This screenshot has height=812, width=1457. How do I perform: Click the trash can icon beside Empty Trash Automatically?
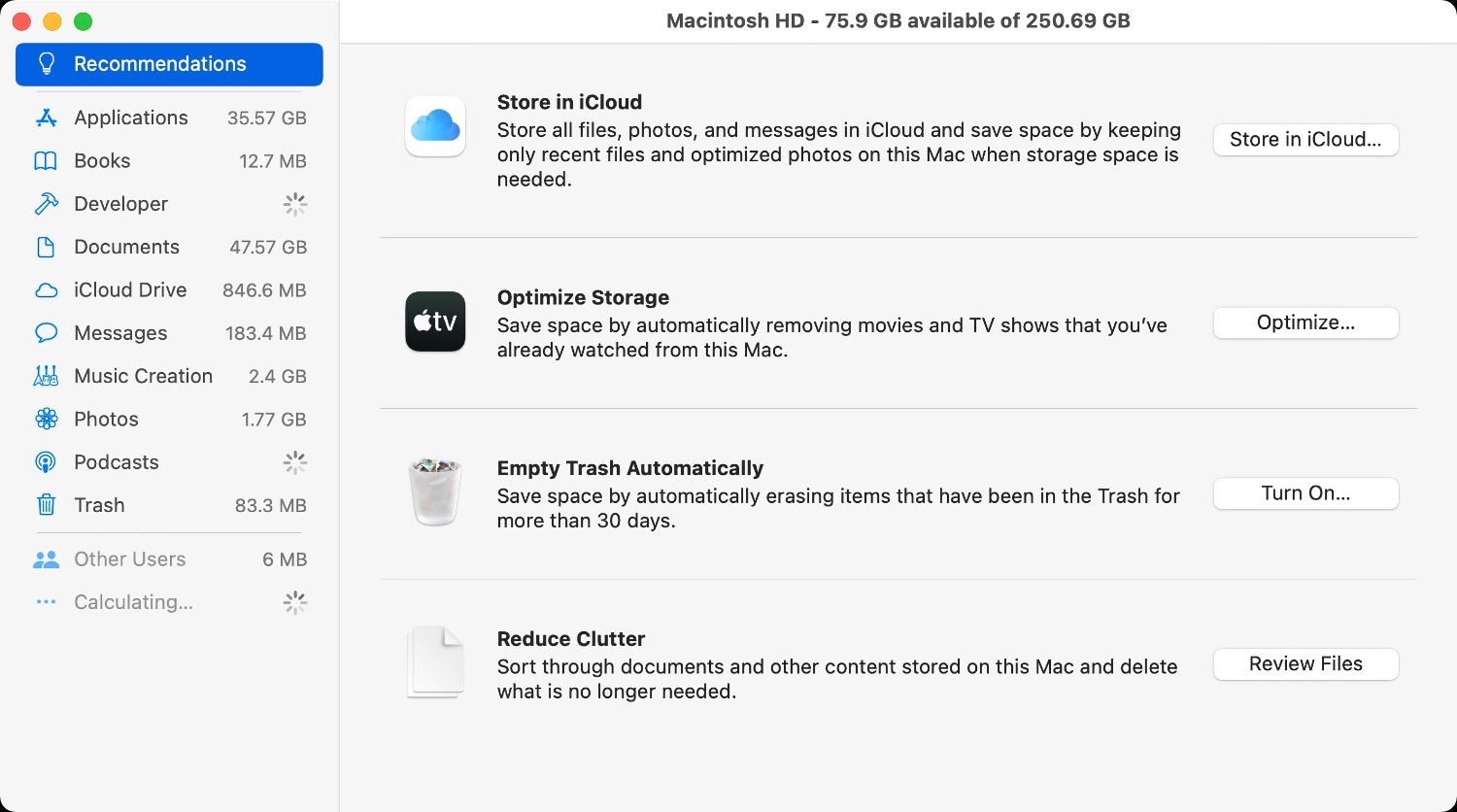point(434,491)
